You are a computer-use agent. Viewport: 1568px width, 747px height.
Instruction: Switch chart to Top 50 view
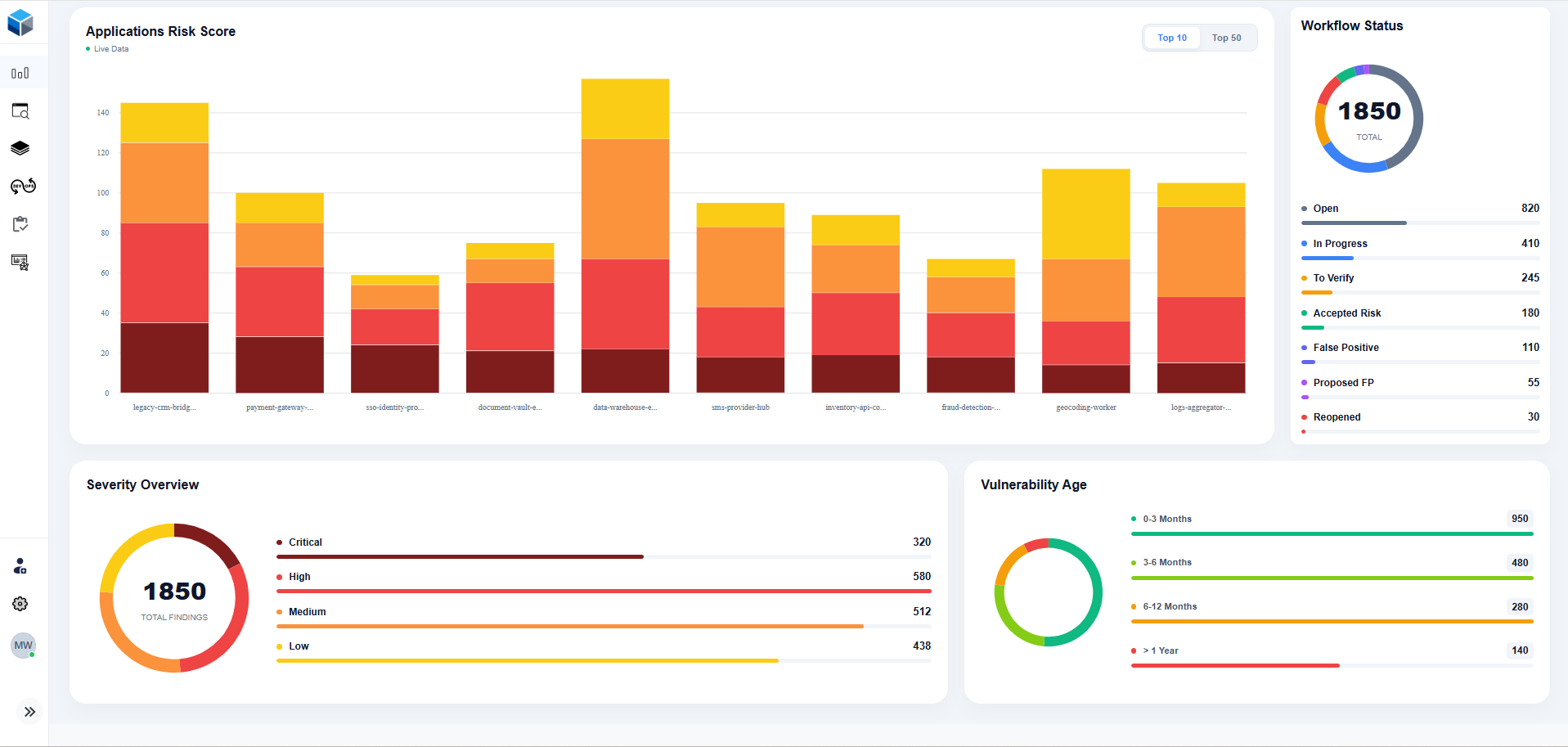pos(1226,38)
